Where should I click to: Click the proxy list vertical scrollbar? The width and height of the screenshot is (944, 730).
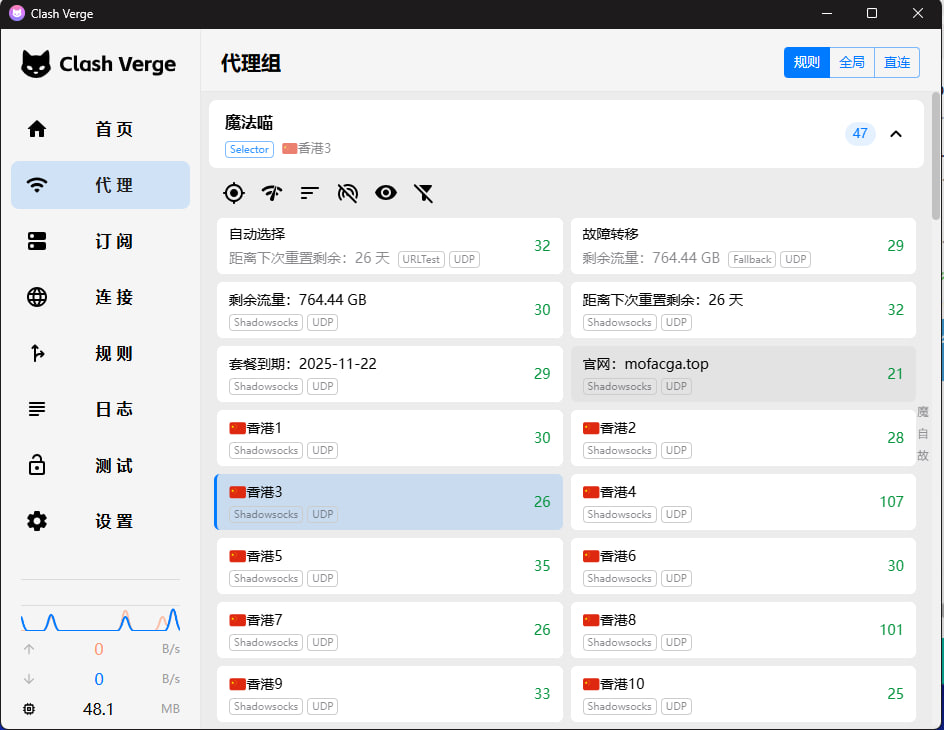coord(936,155)
